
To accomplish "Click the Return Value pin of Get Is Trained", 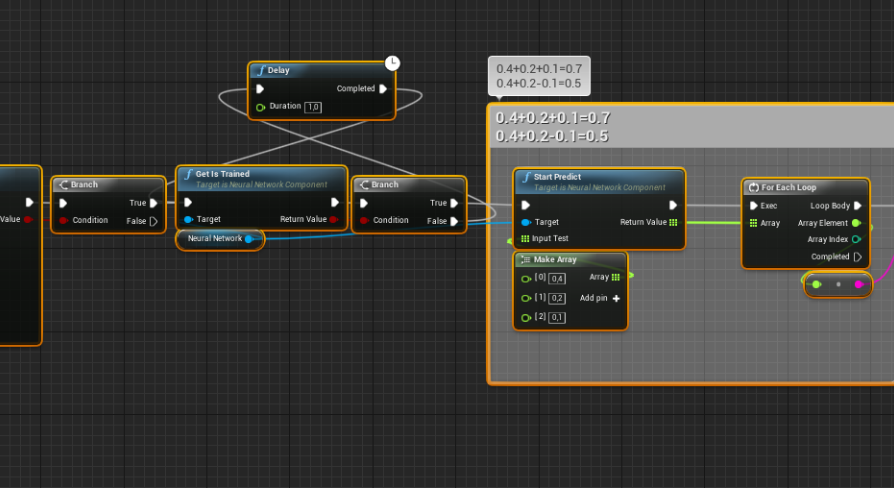I will click(x=335, y=219).
